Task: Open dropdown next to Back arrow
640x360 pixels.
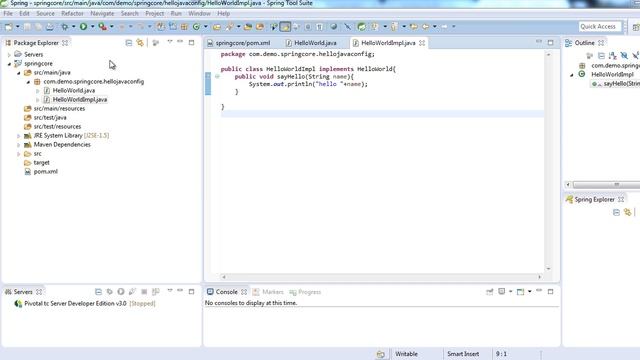Action: point(435,27)
